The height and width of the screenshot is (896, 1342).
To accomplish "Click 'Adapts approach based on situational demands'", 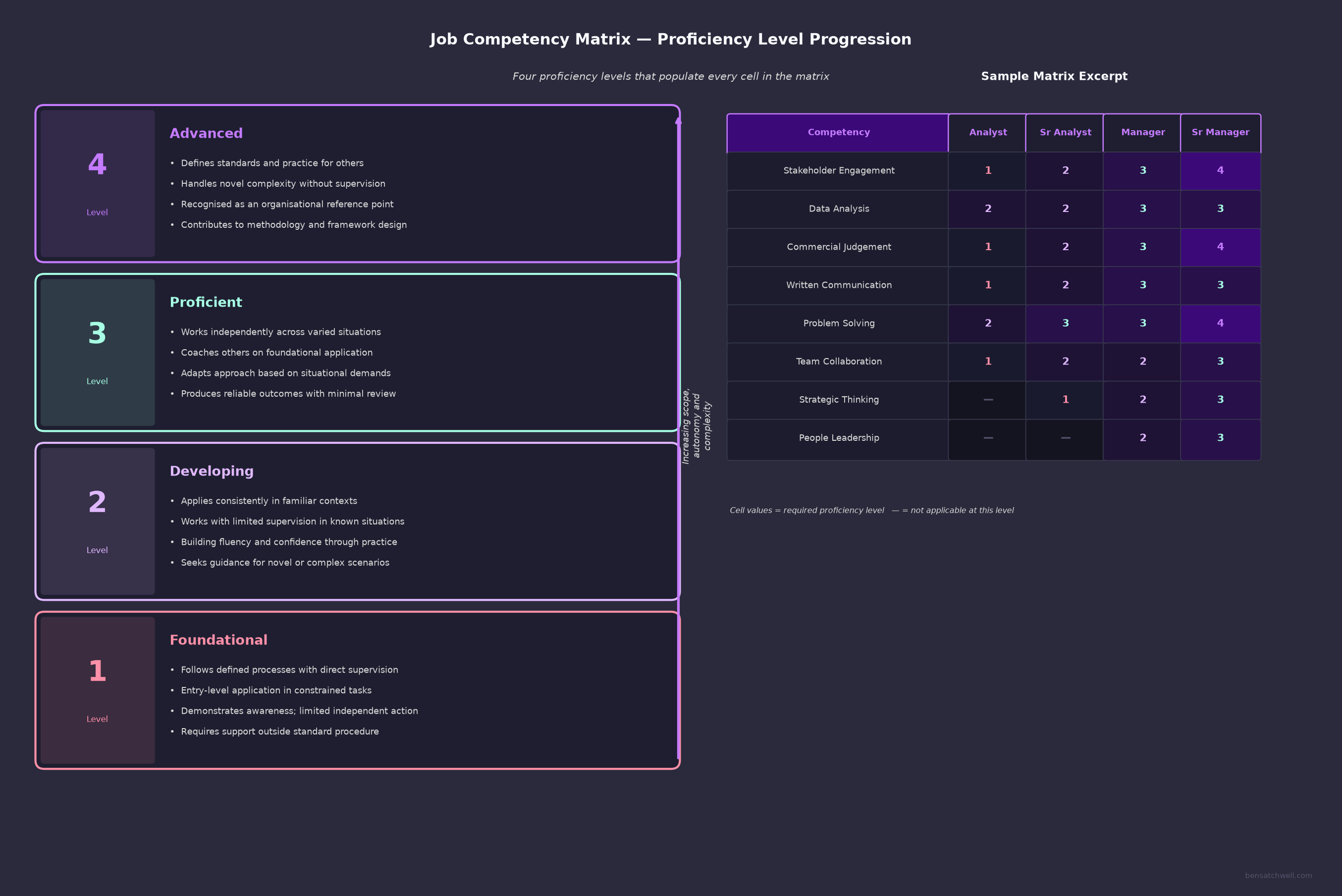I will click(286, 373).
